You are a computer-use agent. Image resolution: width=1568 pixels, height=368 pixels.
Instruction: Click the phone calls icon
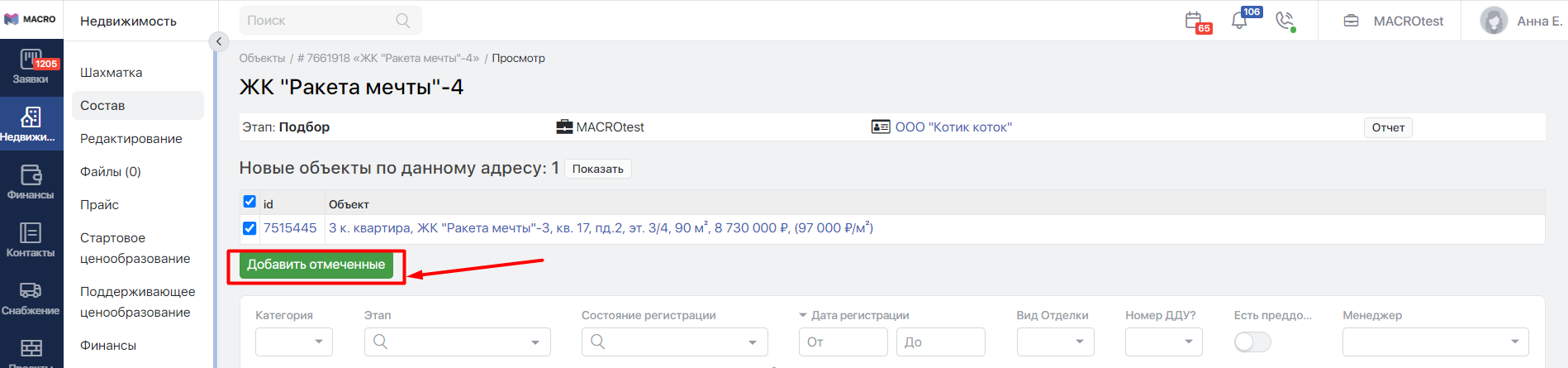(1285, 21)
